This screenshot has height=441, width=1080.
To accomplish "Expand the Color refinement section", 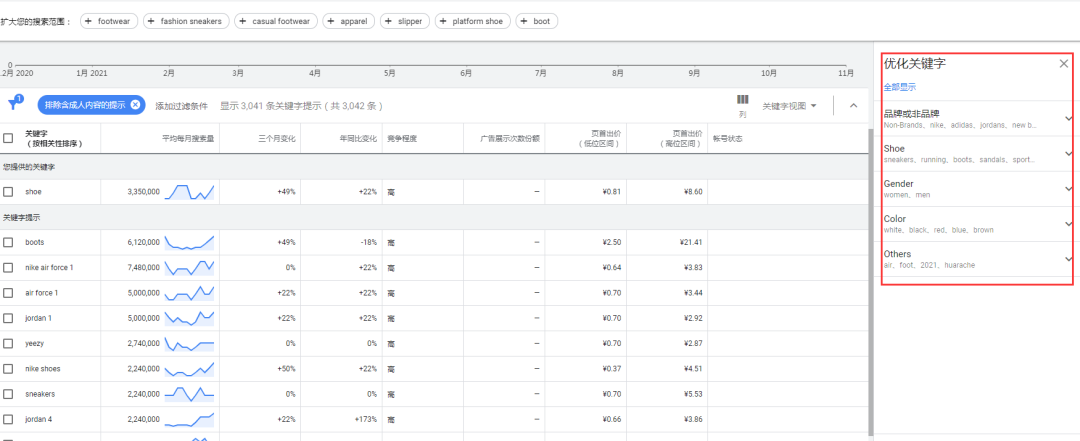I will pos(1068,224).
